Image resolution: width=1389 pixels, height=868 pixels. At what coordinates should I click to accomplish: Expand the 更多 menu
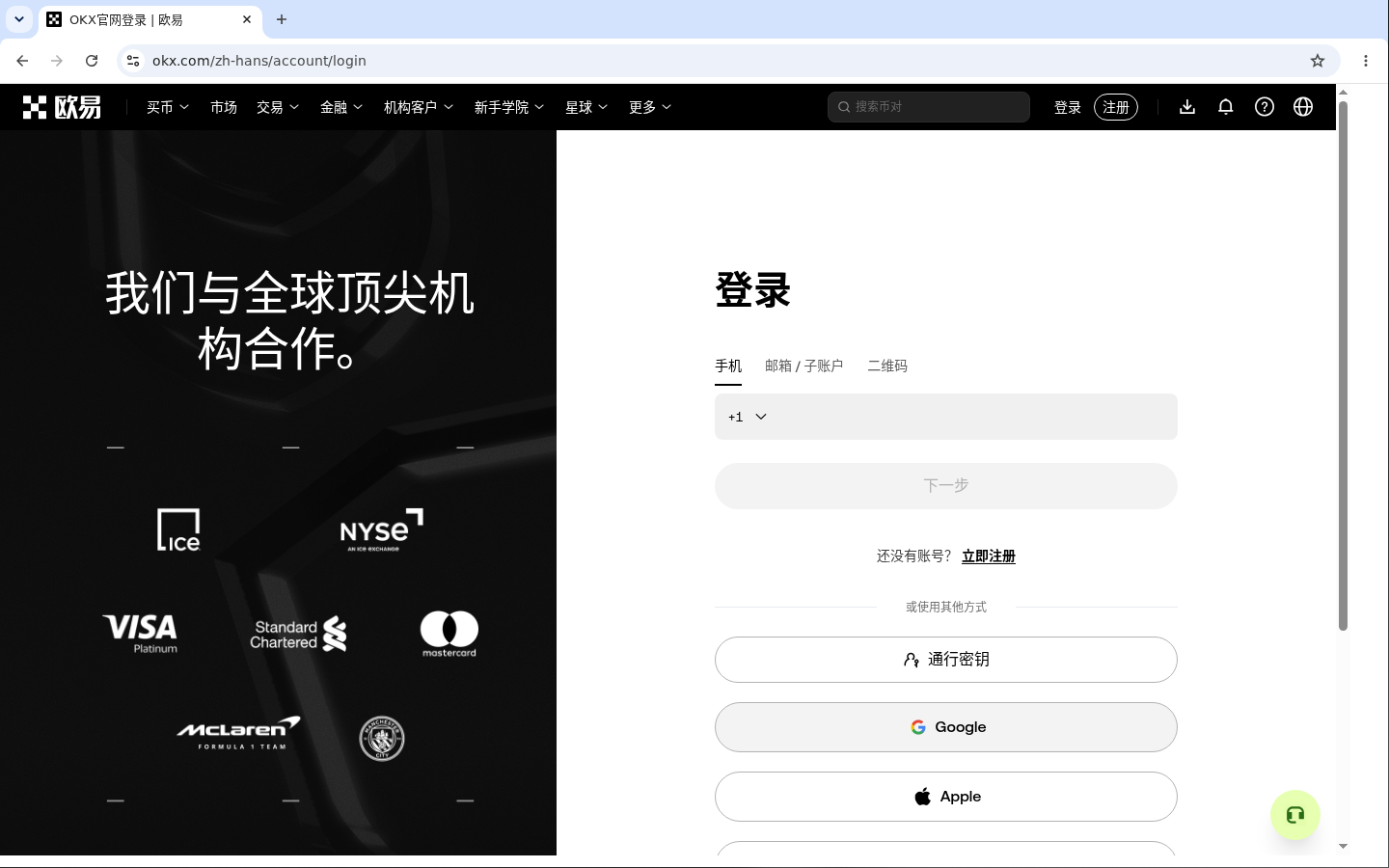coord(650,107)
